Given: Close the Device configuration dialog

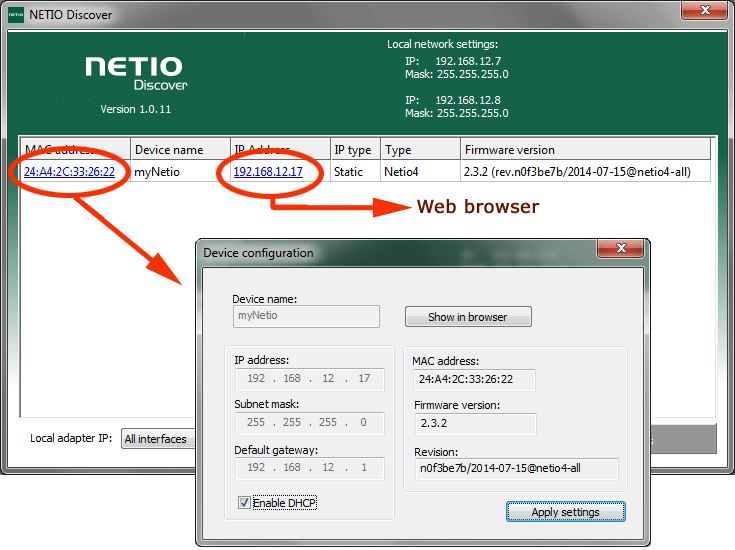Looking at the screenshot, I should point(621,248).
